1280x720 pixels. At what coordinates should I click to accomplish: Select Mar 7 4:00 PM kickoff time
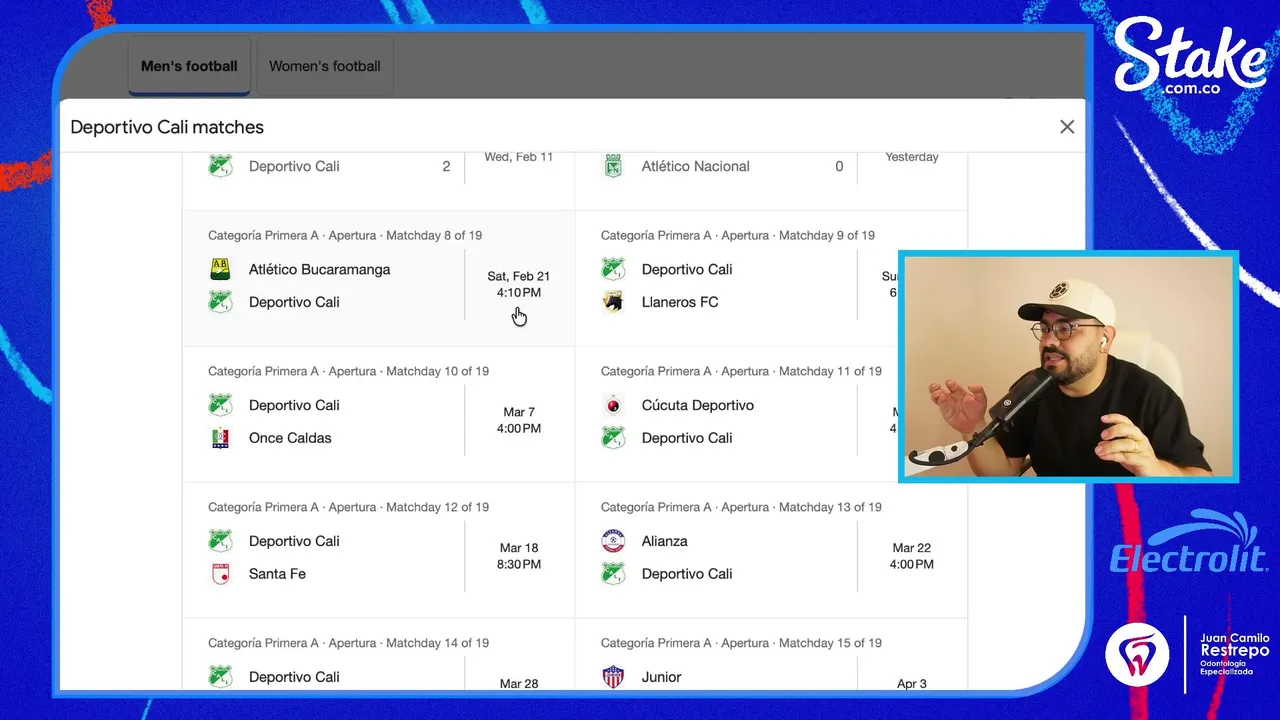click(519, 420)
